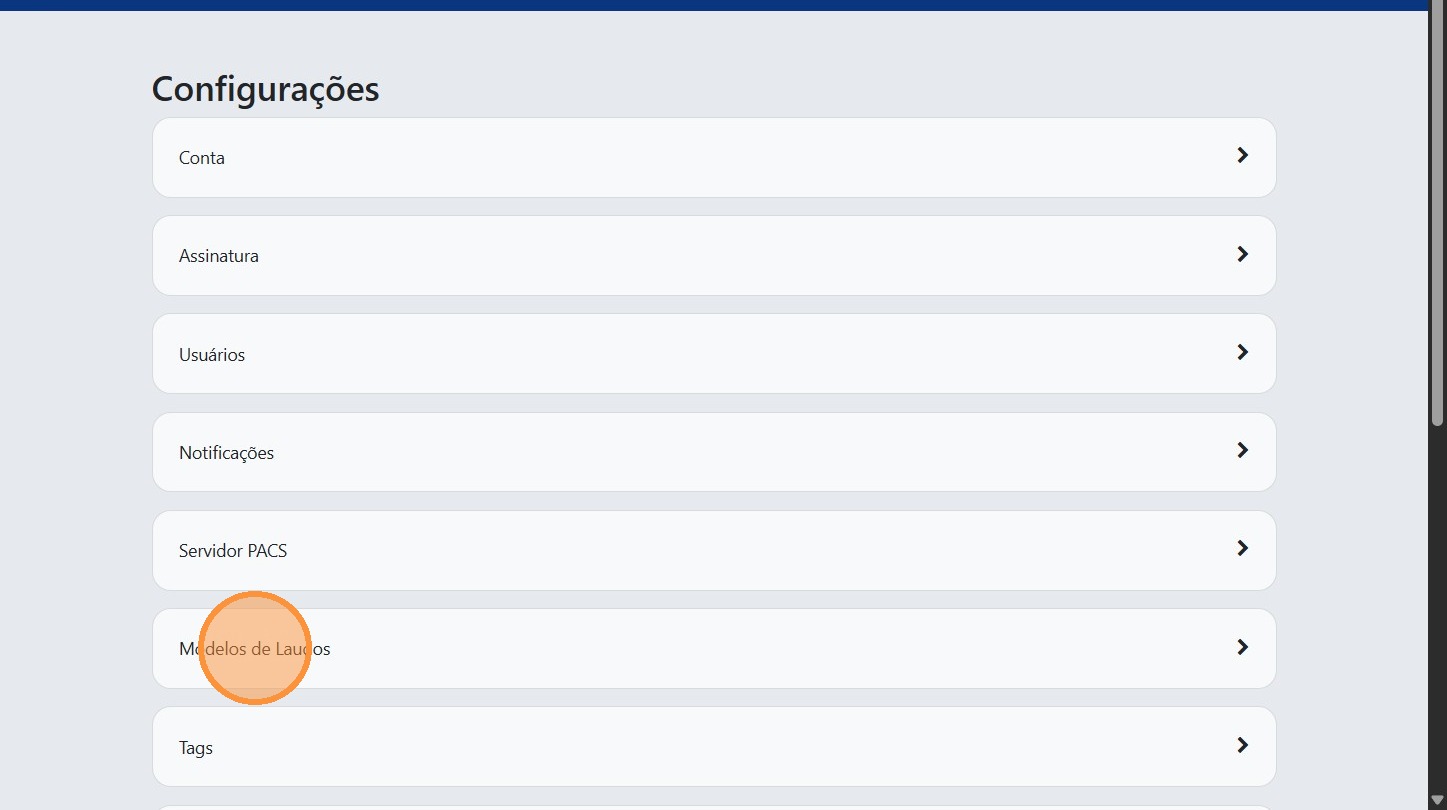This screenshot has height=810, width=1447.
Task: Click the Servidor PACS label text
Action: 232,551
